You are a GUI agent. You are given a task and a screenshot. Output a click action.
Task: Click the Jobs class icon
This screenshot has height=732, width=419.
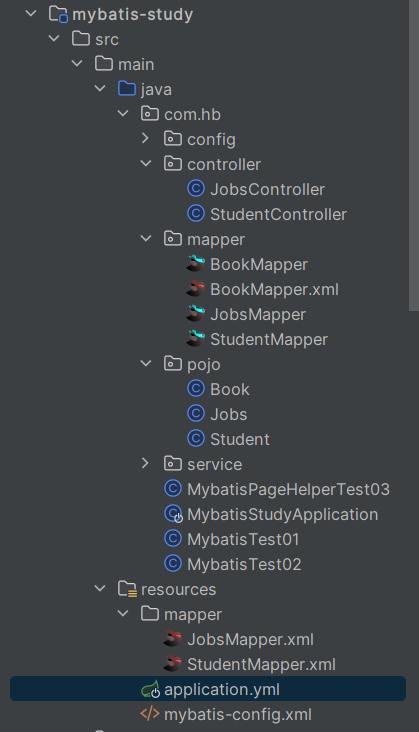pos(196,413)
